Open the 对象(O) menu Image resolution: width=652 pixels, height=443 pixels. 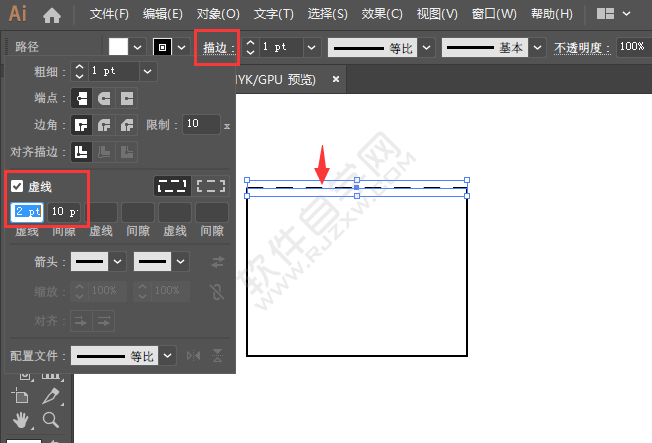pos(218,14)
